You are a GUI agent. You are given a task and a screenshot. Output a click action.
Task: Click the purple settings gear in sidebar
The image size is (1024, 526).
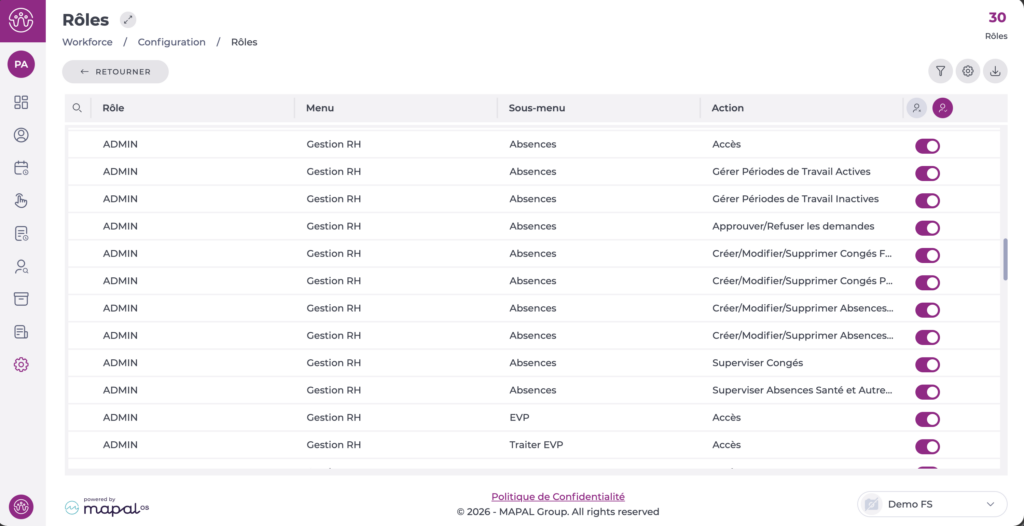[21, 365]
